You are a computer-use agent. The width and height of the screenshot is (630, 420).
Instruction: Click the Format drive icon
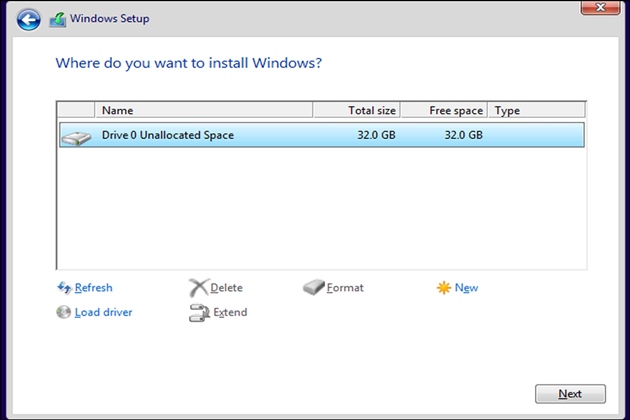[x=313, y=288]
